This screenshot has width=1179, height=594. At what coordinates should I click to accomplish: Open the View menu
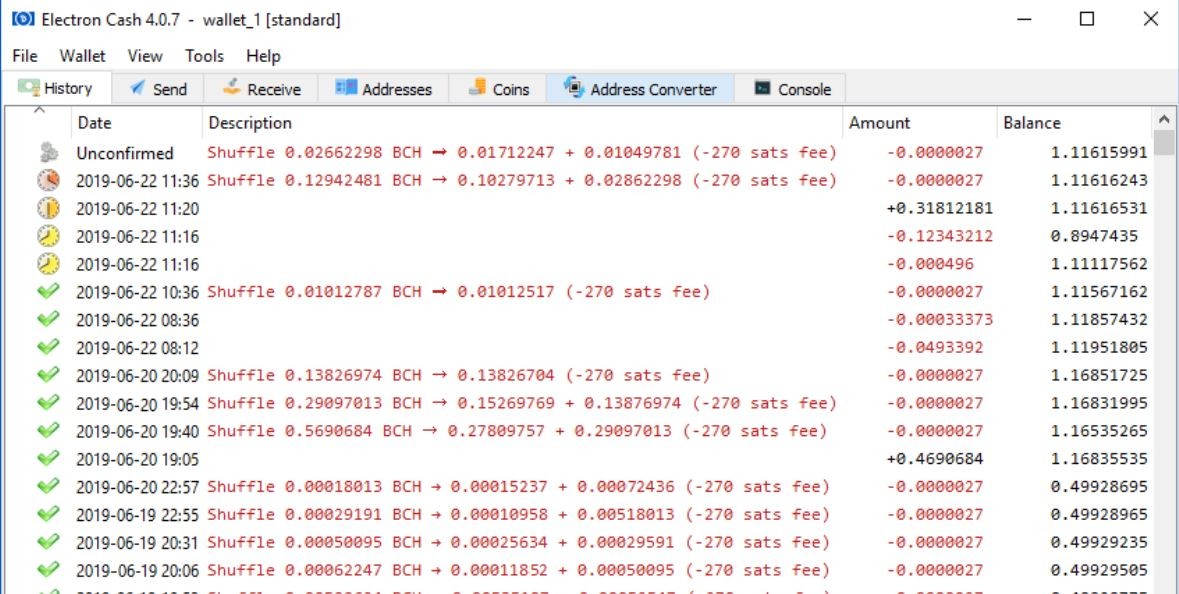[x=144, y=56]
